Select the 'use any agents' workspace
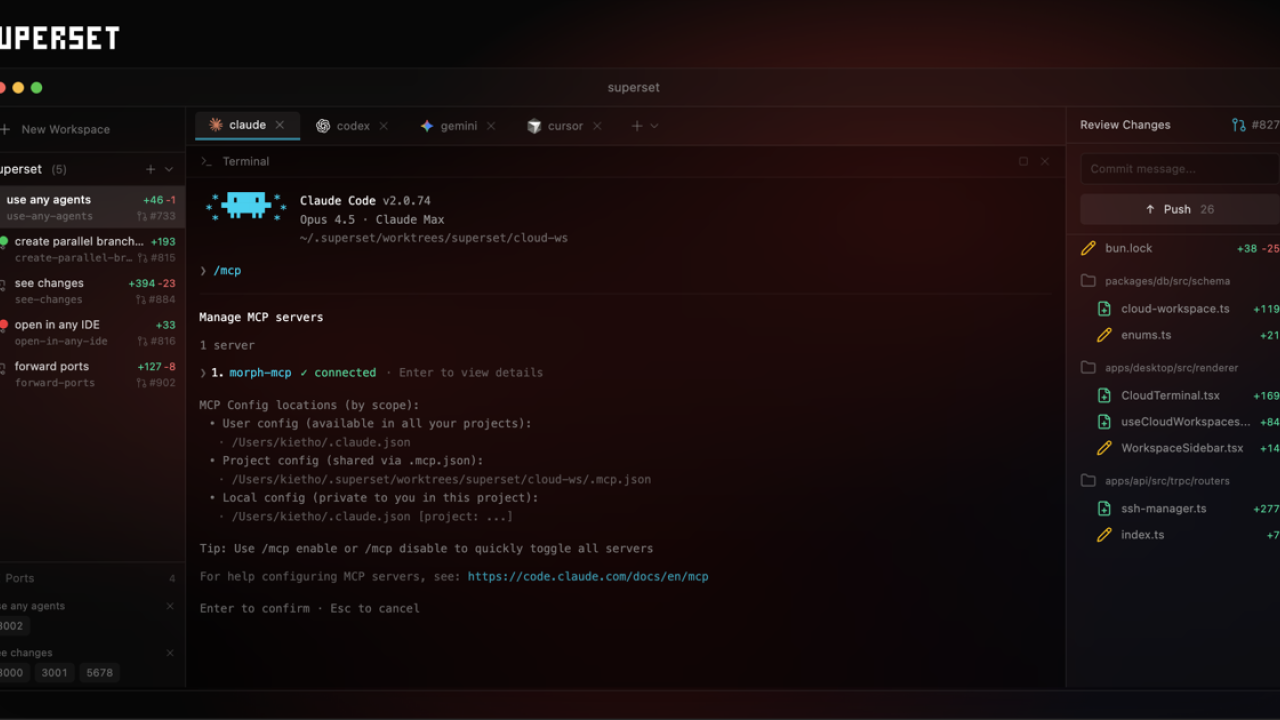This screenshot has height=720, width=1280. pyautogui.click(x=92, y=207)
